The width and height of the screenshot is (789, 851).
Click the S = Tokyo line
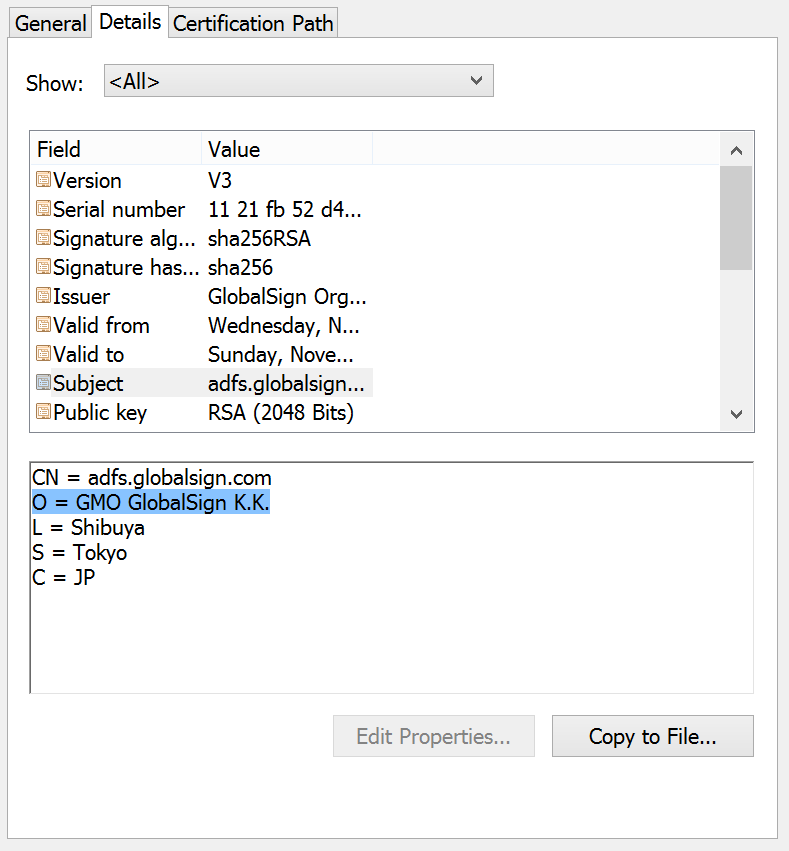tap(80, 553)
